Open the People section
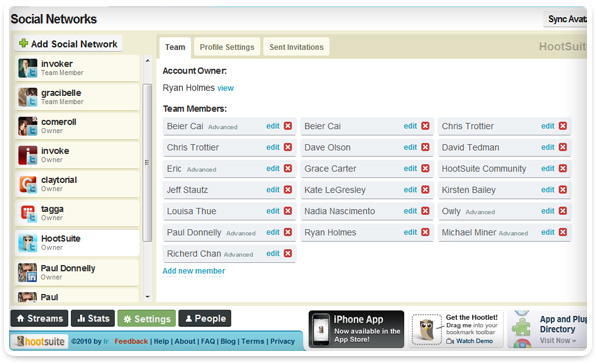 [x=205, y=319]
